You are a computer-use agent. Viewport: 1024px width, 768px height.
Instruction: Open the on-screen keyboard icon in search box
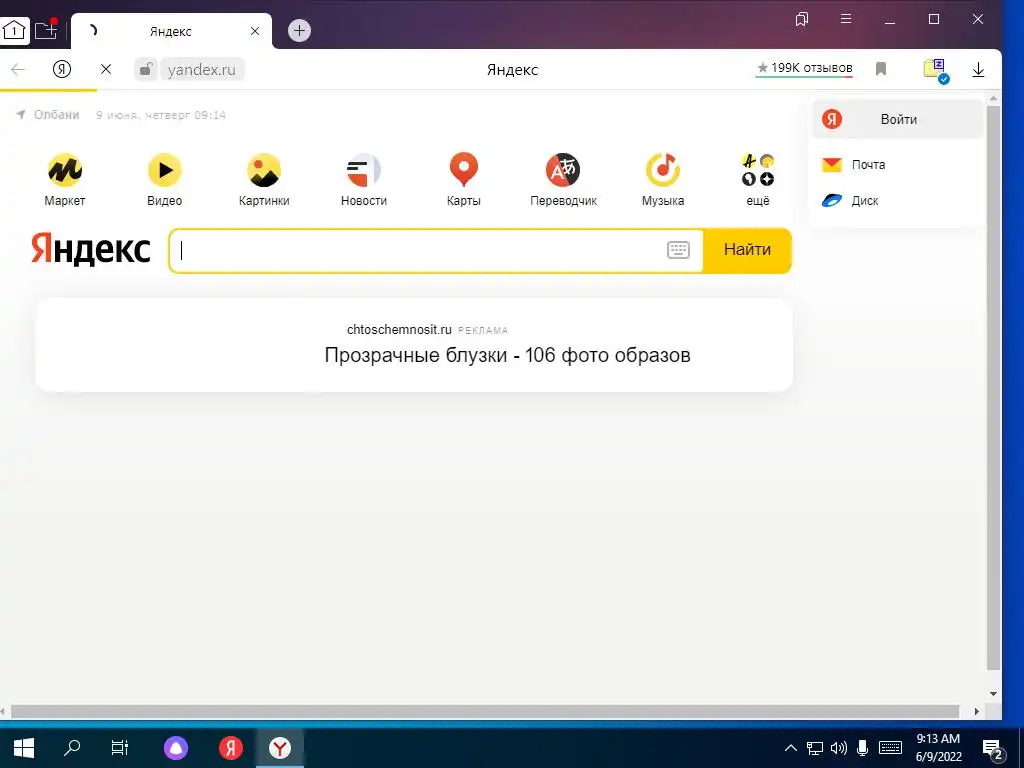tap(678, 249)
